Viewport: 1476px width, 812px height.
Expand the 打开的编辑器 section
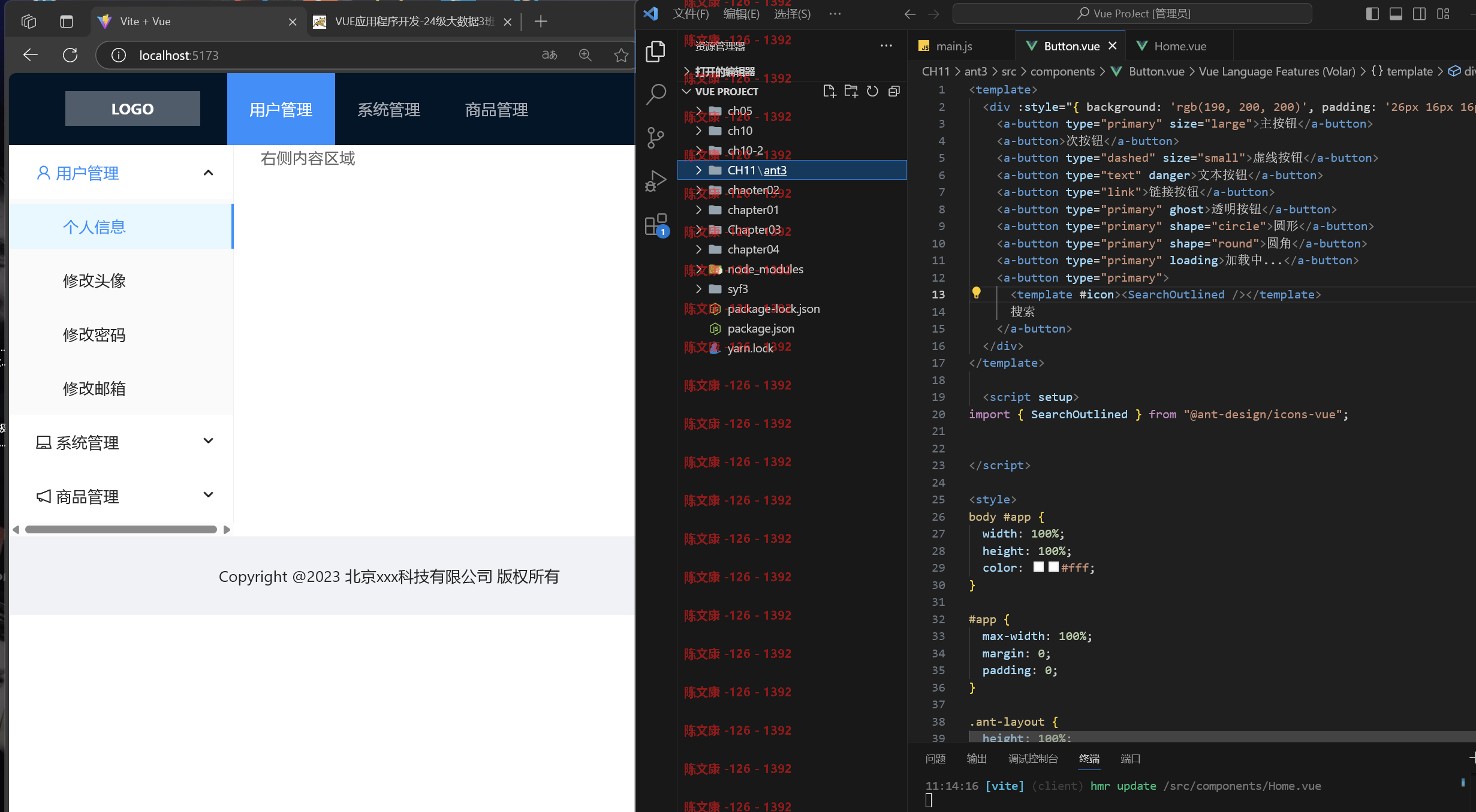coord(686,71)
